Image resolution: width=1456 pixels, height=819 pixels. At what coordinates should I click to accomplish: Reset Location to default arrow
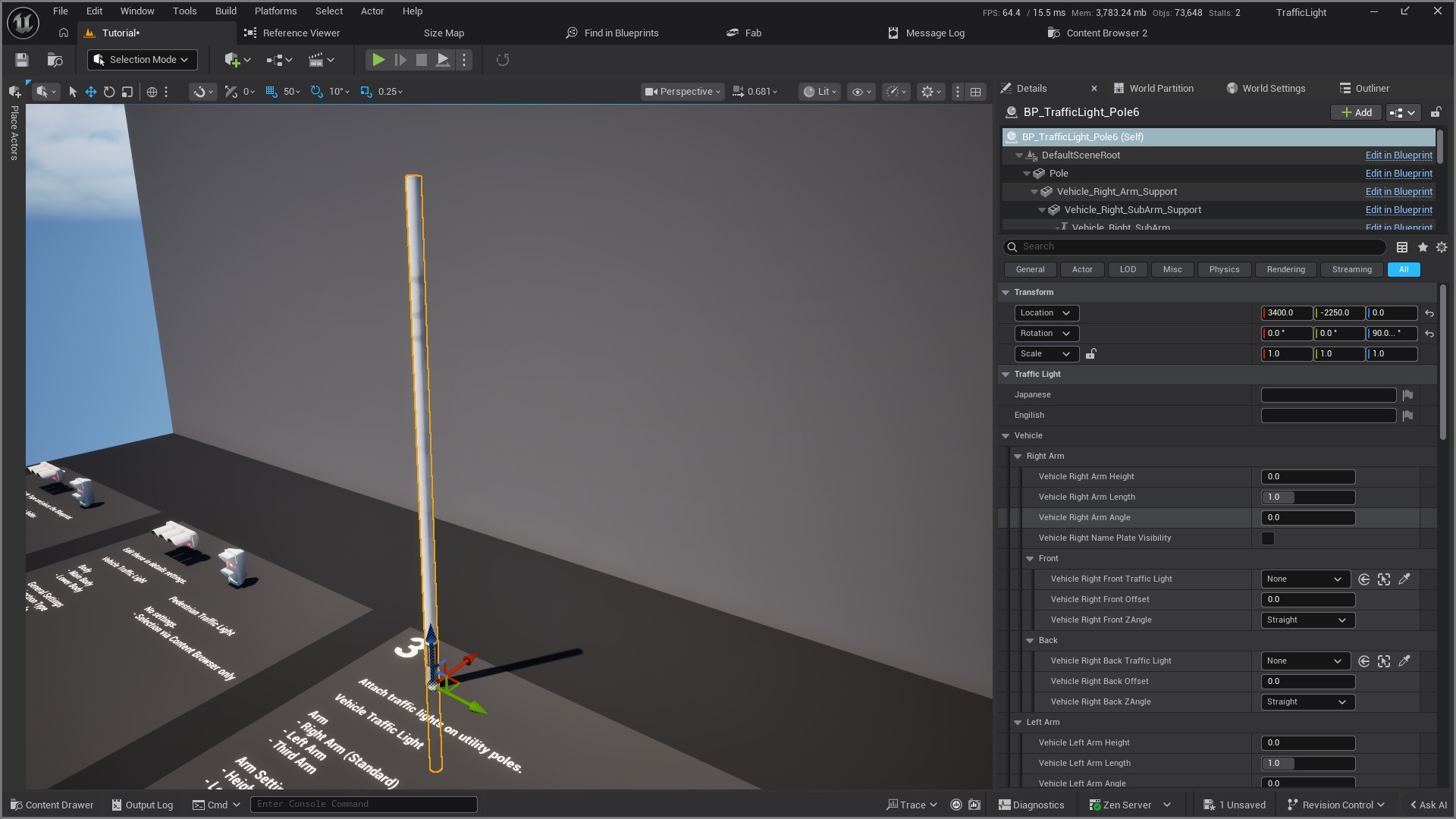pyautogui.click(x=1429, y=313)
